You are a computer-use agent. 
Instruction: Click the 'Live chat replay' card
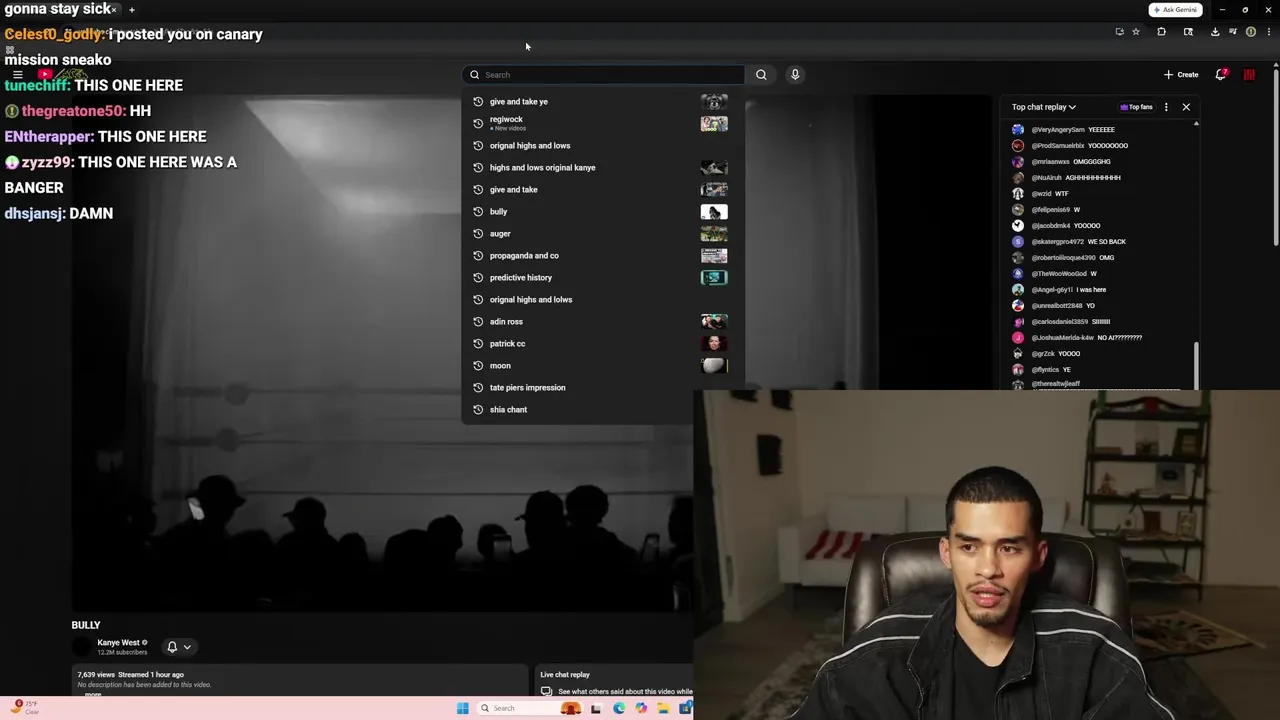(615, 682)
